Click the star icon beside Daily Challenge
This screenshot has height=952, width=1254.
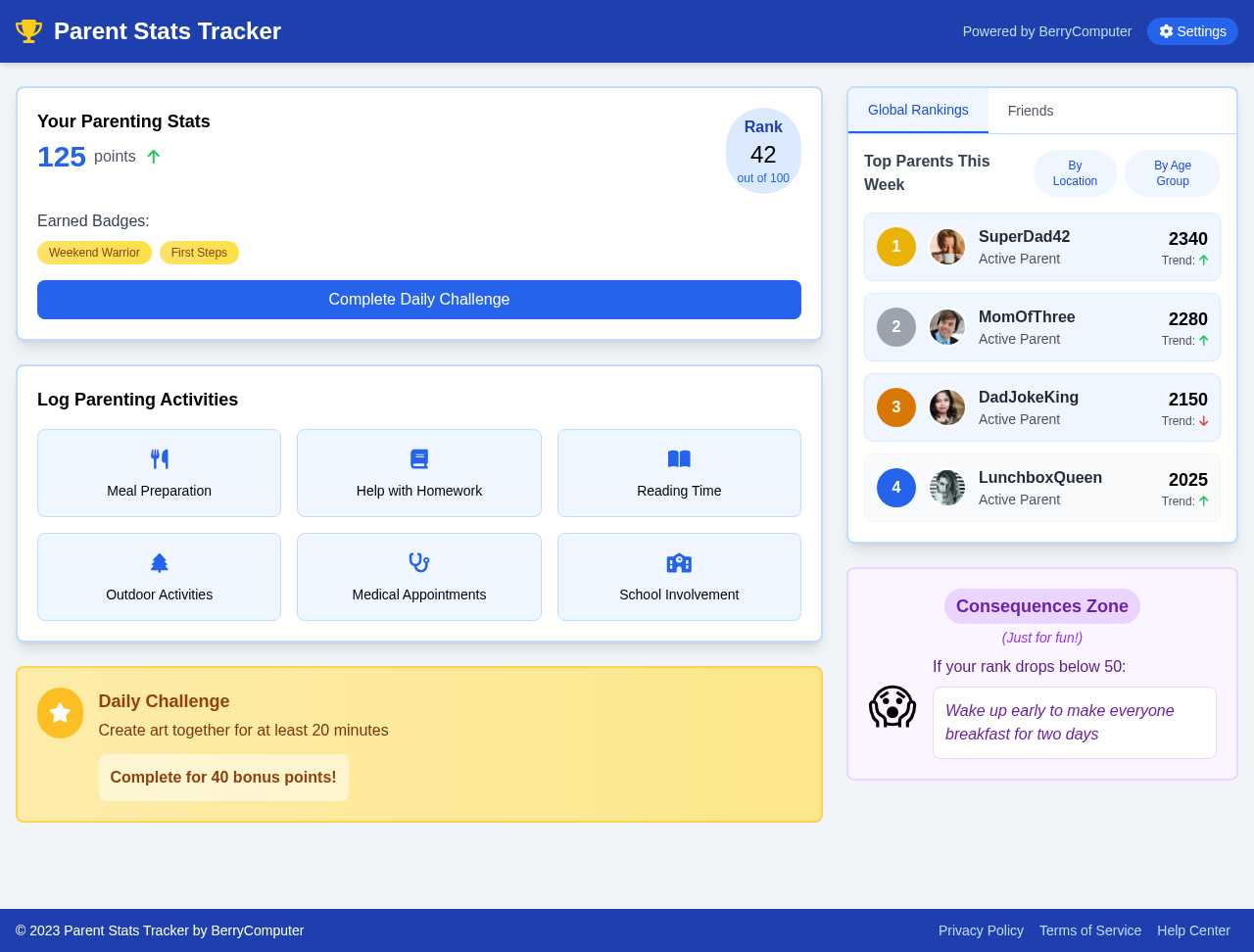(60, 713)
